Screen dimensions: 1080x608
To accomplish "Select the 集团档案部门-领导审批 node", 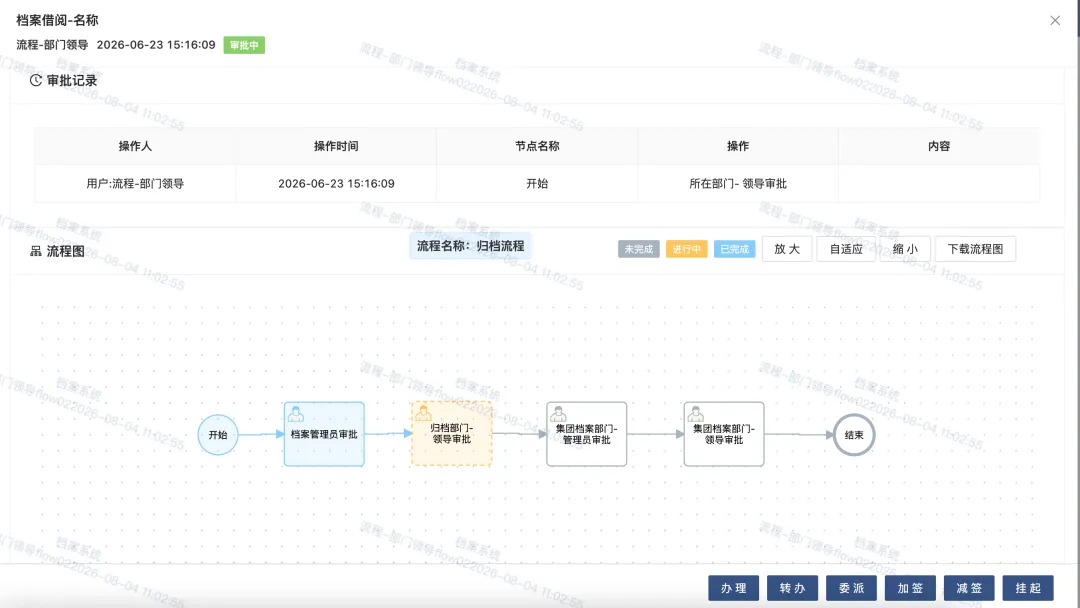I will (x=724, y=434).
